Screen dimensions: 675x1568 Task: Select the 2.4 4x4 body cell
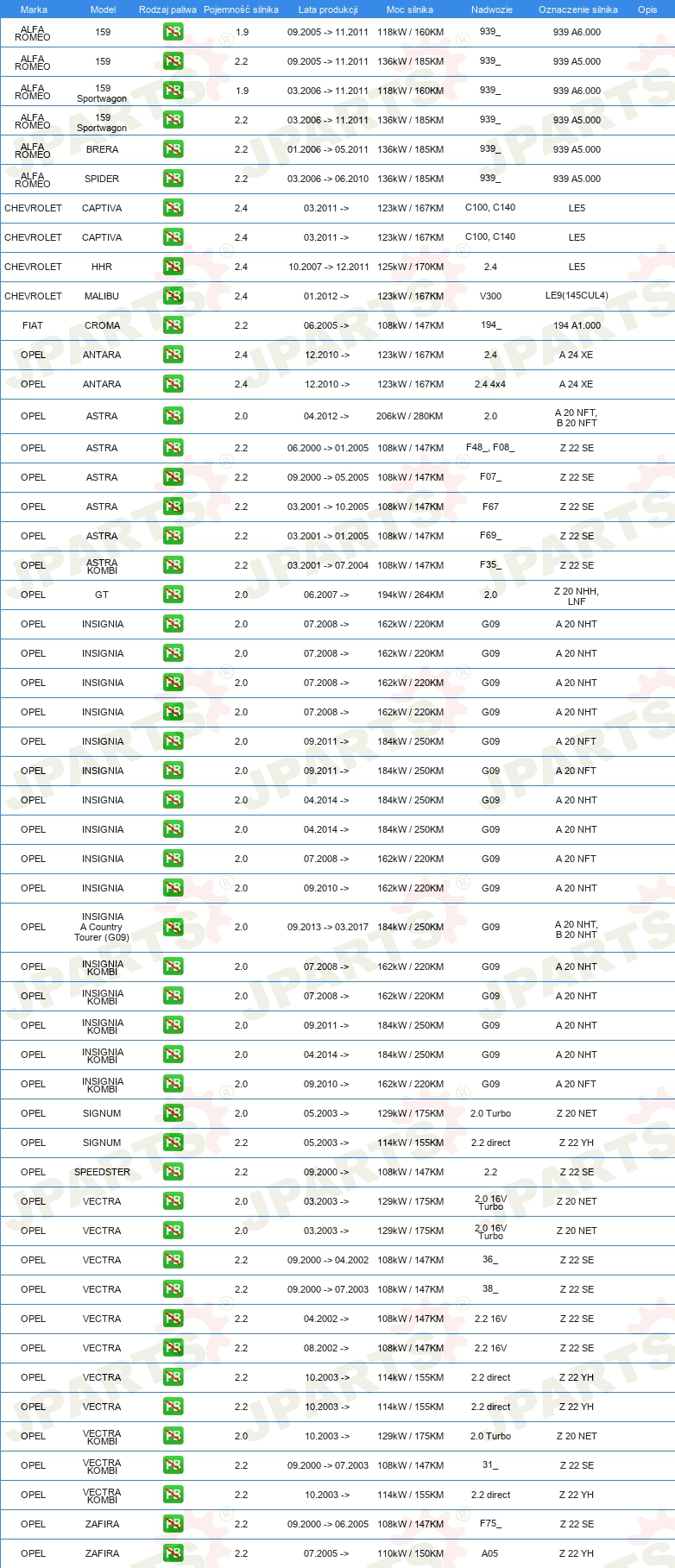[490, 384]
